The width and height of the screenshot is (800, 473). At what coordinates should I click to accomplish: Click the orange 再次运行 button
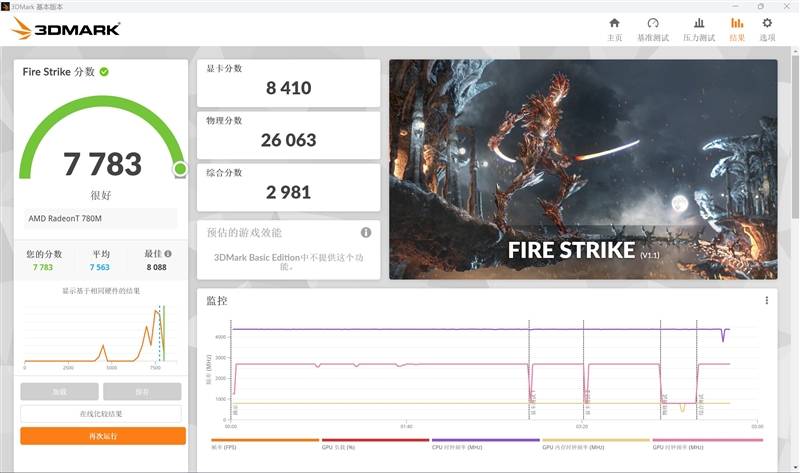(x=103, y=436)
